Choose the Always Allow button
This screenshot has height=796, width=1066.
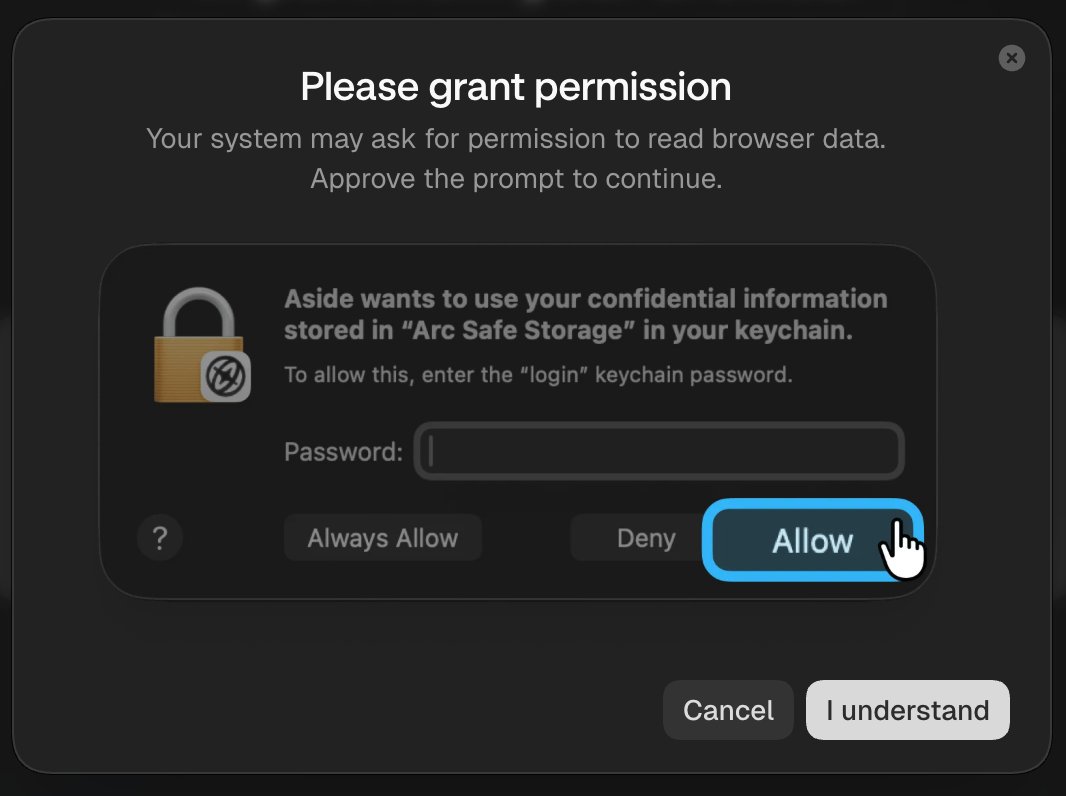coord(383,538)
